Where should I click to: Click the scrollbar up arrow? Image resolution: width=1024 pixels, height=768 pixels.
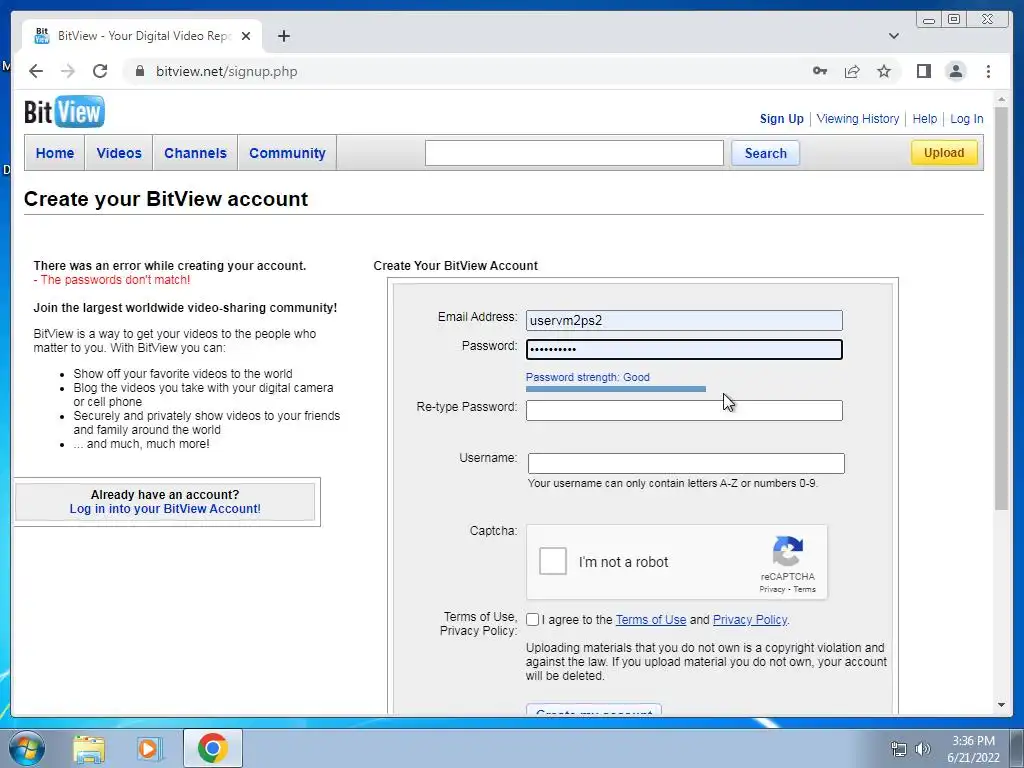click(1001, 100)
